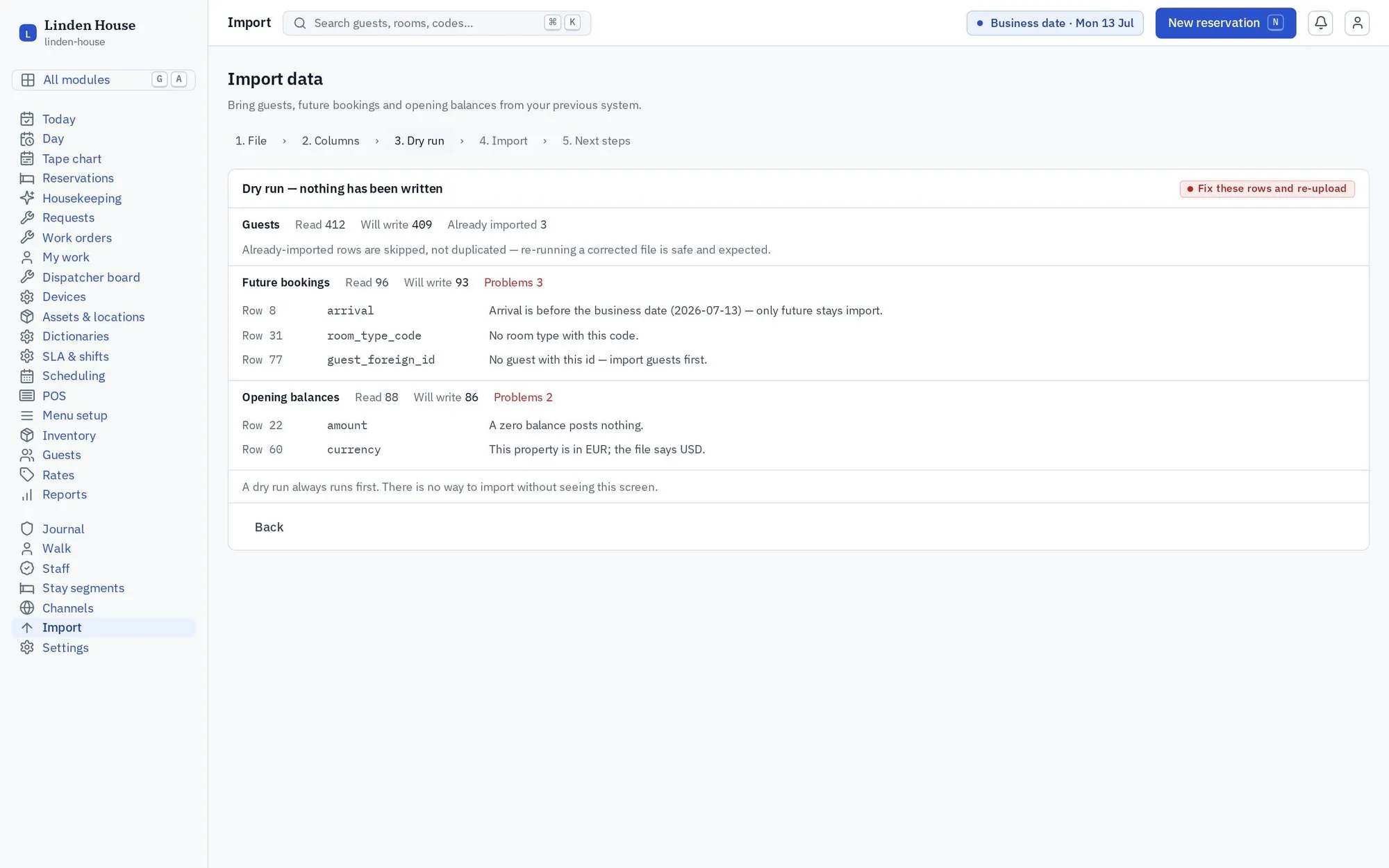Go to step 1. File
This screenshot has height=868, width=1389.
(251, 141)
